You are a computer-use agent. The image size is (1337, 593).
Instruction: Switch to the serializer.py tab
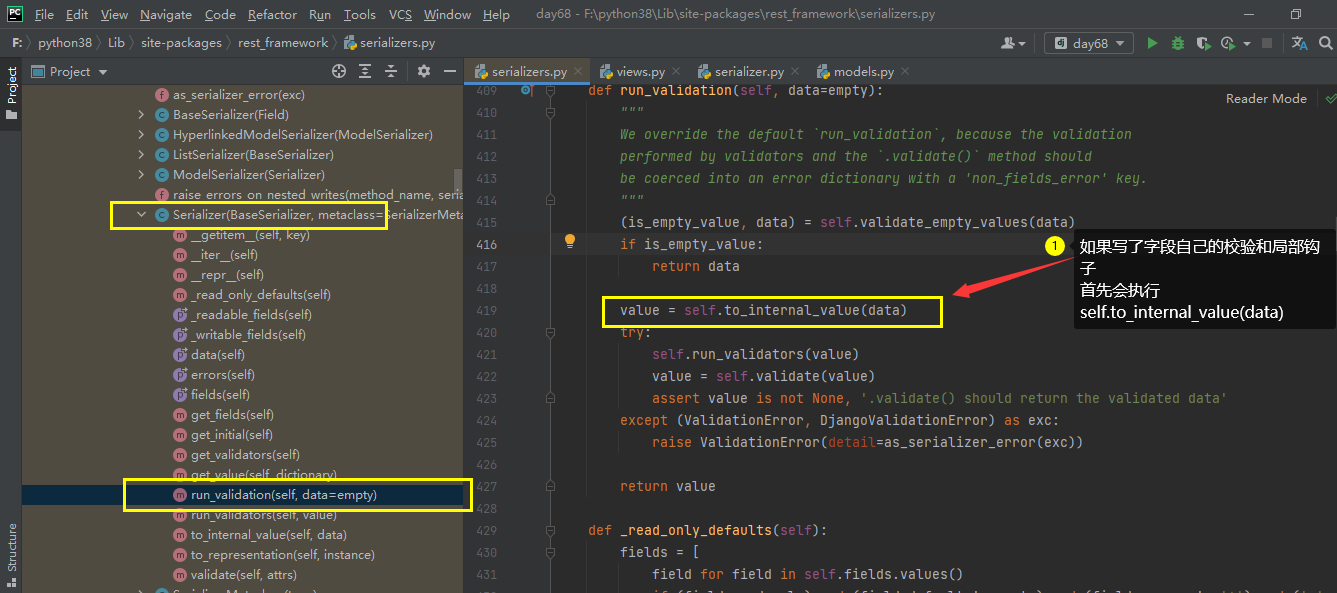point(748,71)
